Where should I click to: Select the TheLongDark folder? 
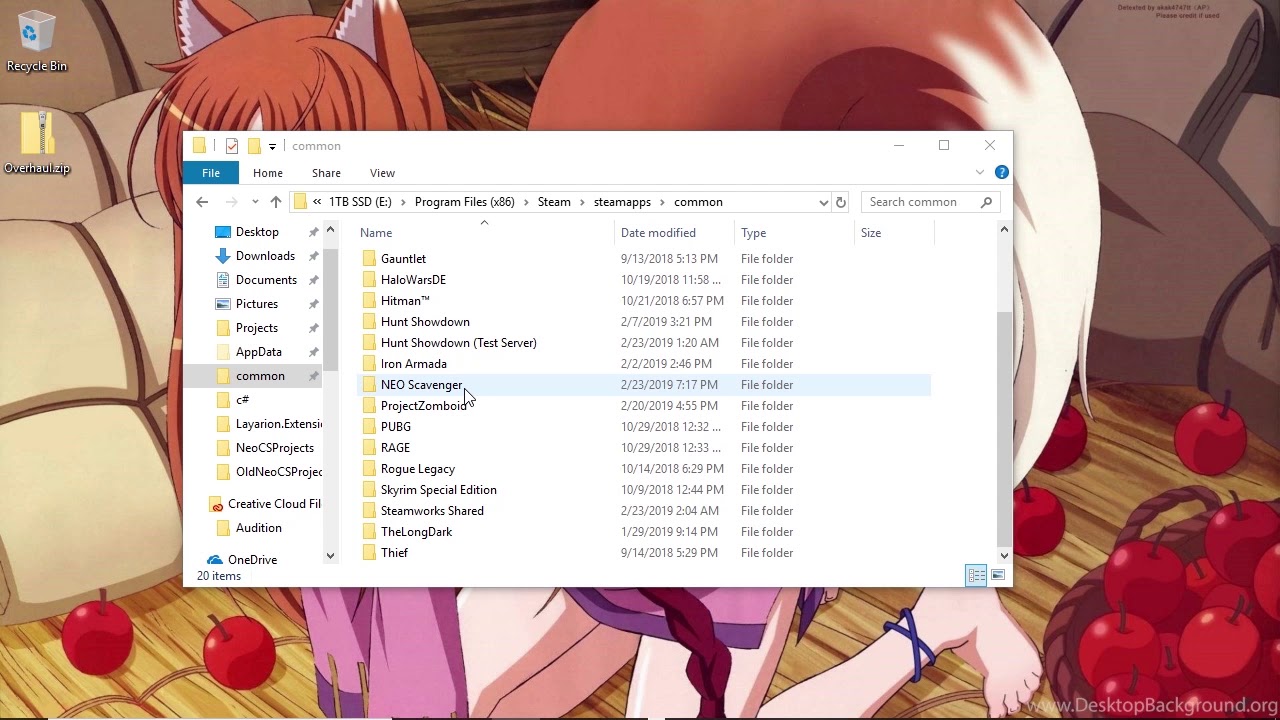[x=416, y=532]
